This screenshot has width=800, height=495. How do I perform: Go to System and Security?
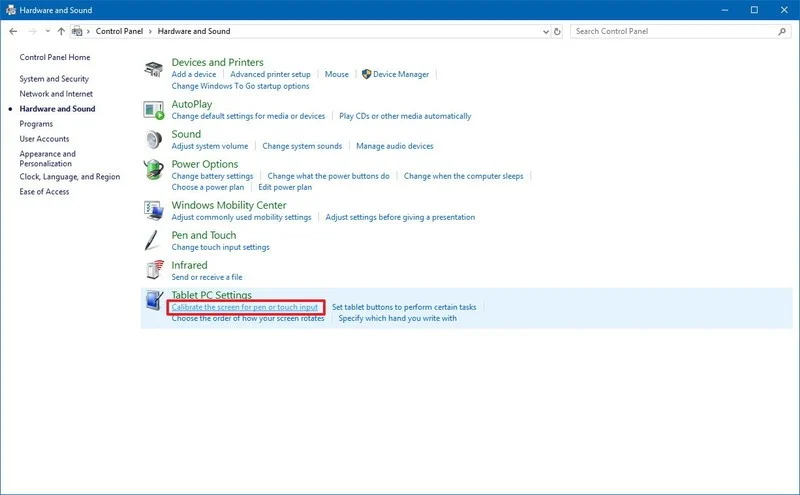click(x=54, y=79)
